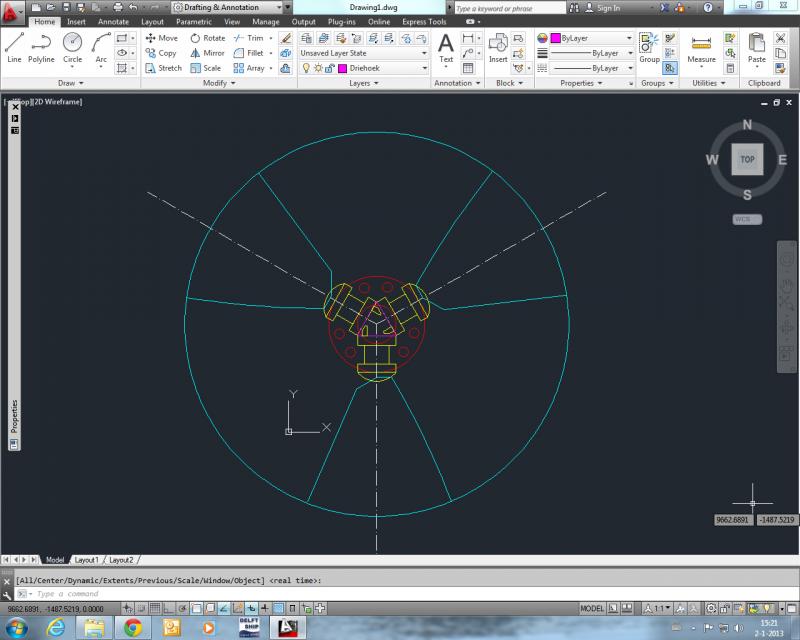
Task: Toggle grid display in status bar
Action: pyautogui.click(x=155, y=608)
